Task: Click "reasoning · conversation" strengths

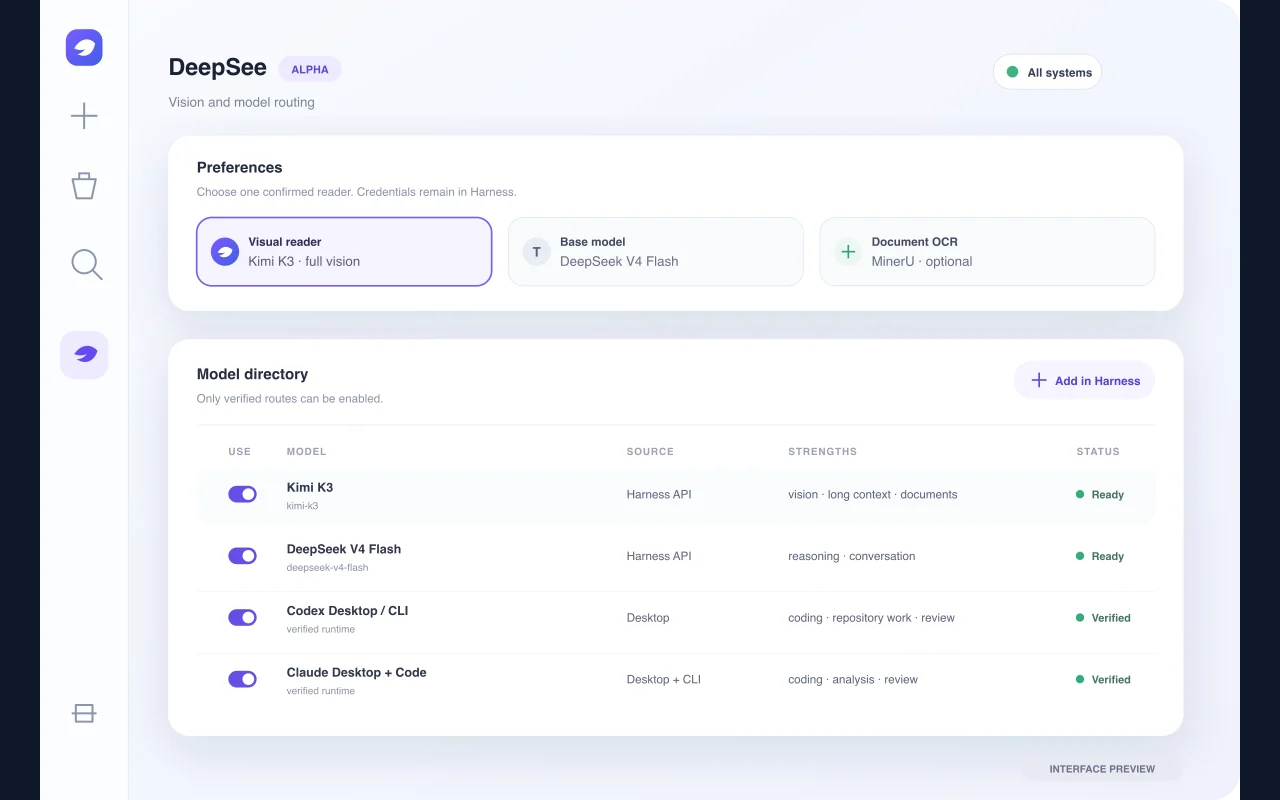Action: tap(852, 556)
